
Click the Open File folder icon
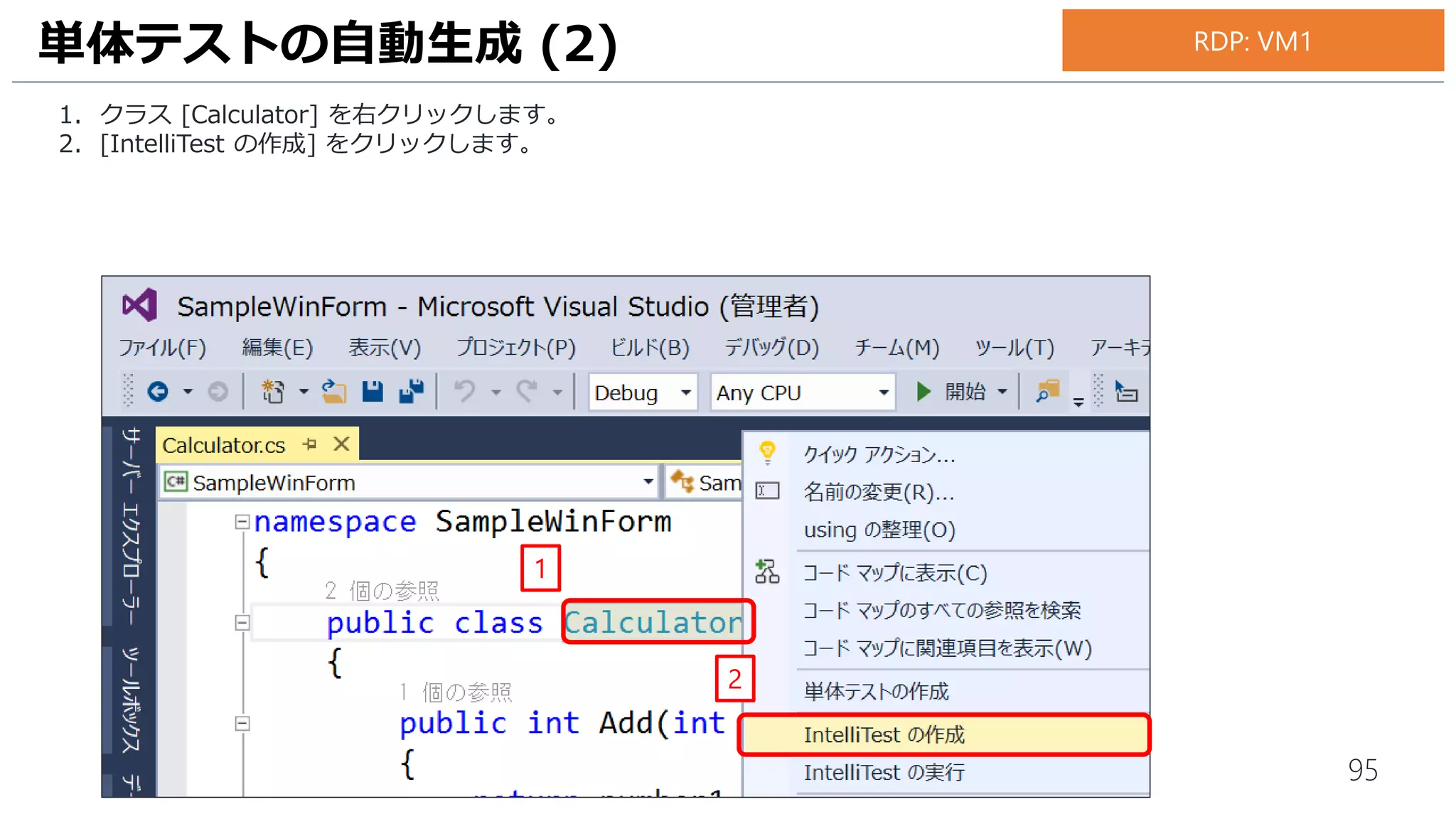[x=333, y=392]
